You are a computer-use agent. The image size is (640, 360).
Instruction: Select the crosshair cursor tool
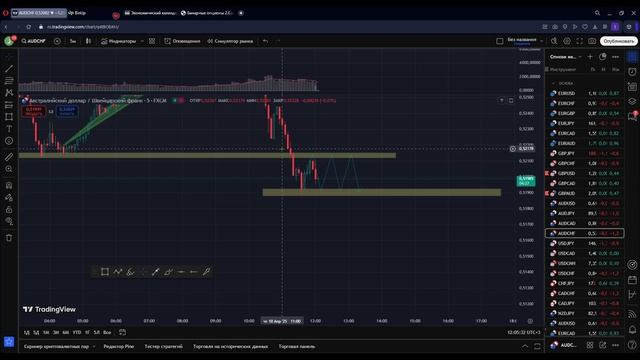coord(9,57)
